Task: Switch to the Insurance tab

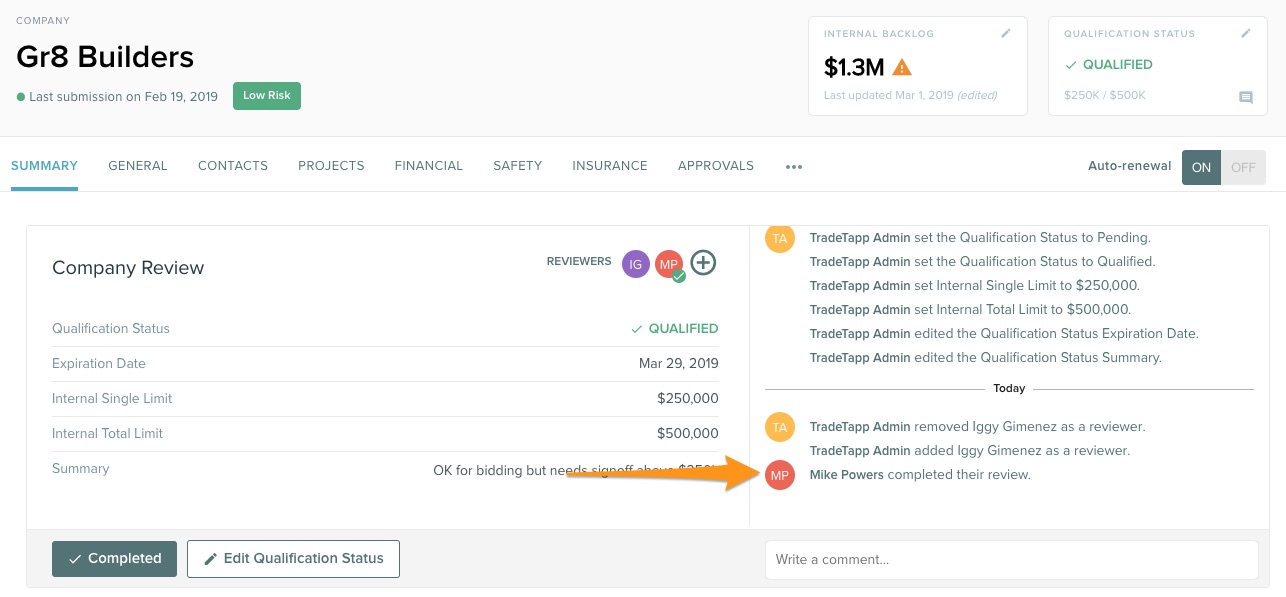Action: click(x=609, y=166)
